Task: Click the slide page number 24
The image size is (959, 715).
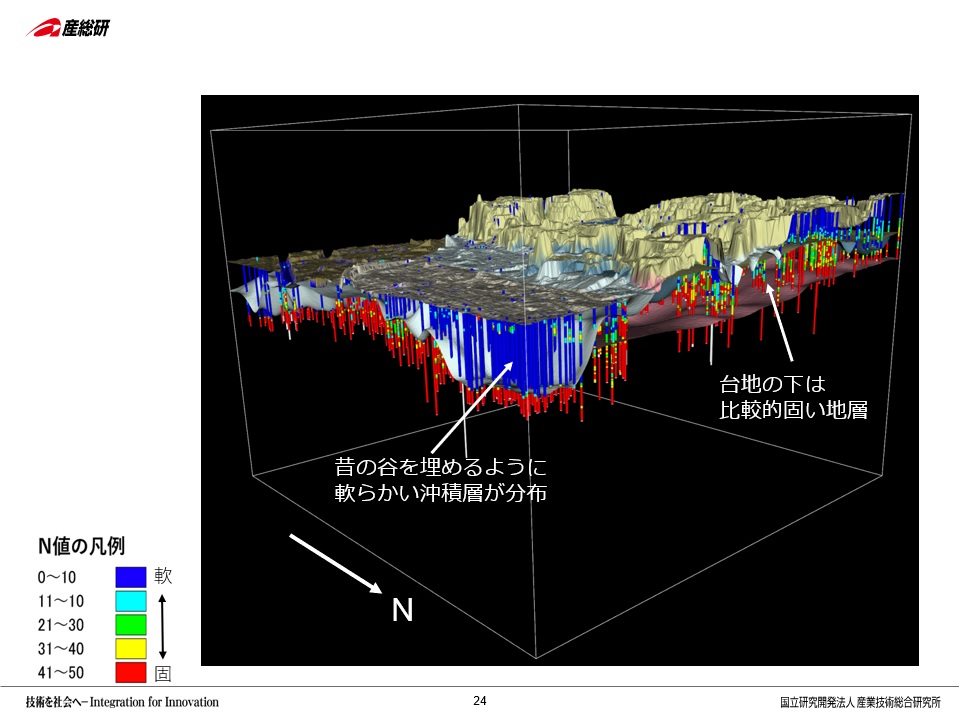Action: tap(479, 701)
